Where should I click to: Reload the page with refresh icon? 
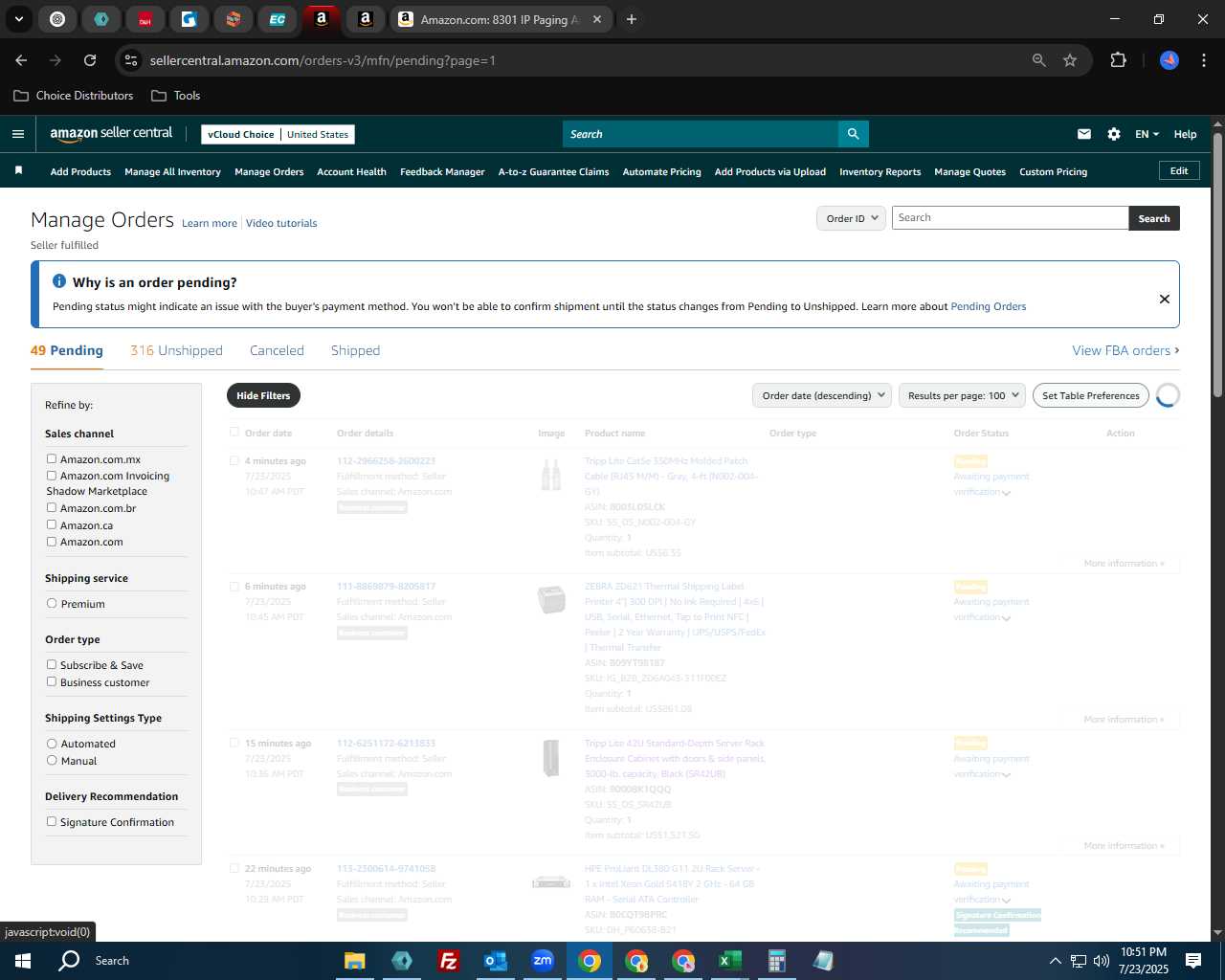tap(90, 60)
